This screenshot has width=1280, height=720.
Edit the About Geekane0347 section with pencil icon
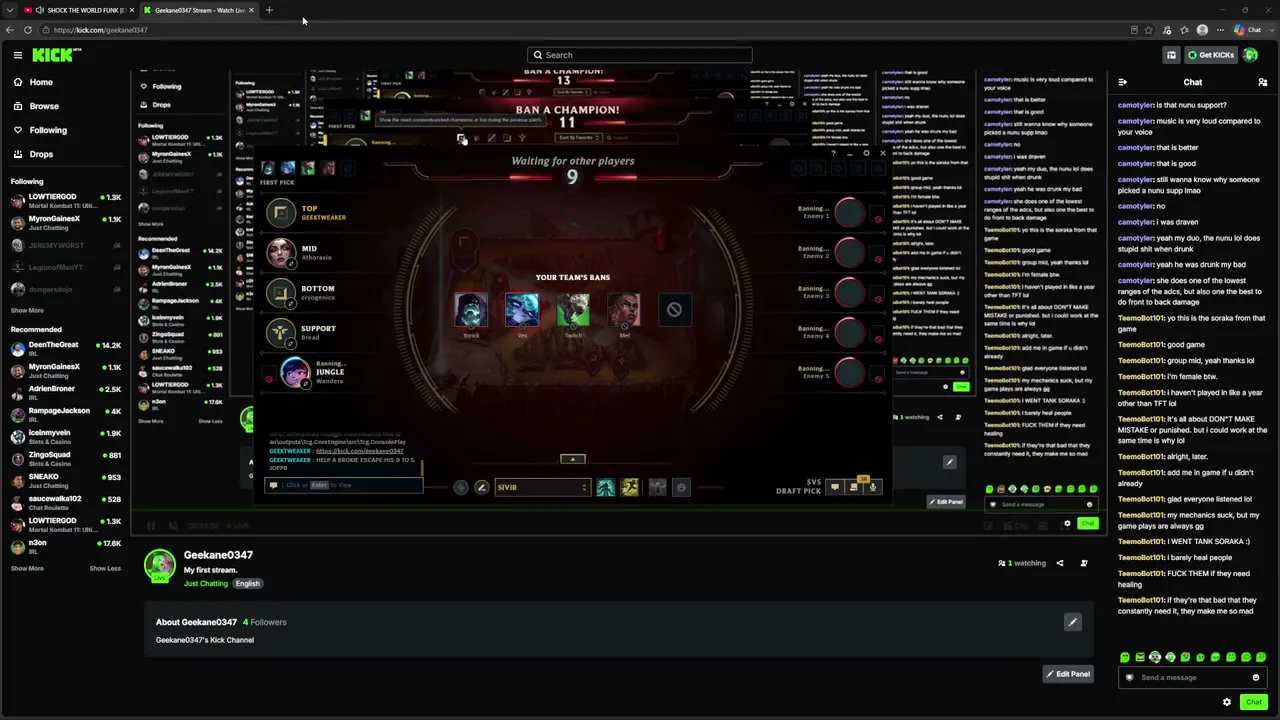(1073, 622)
